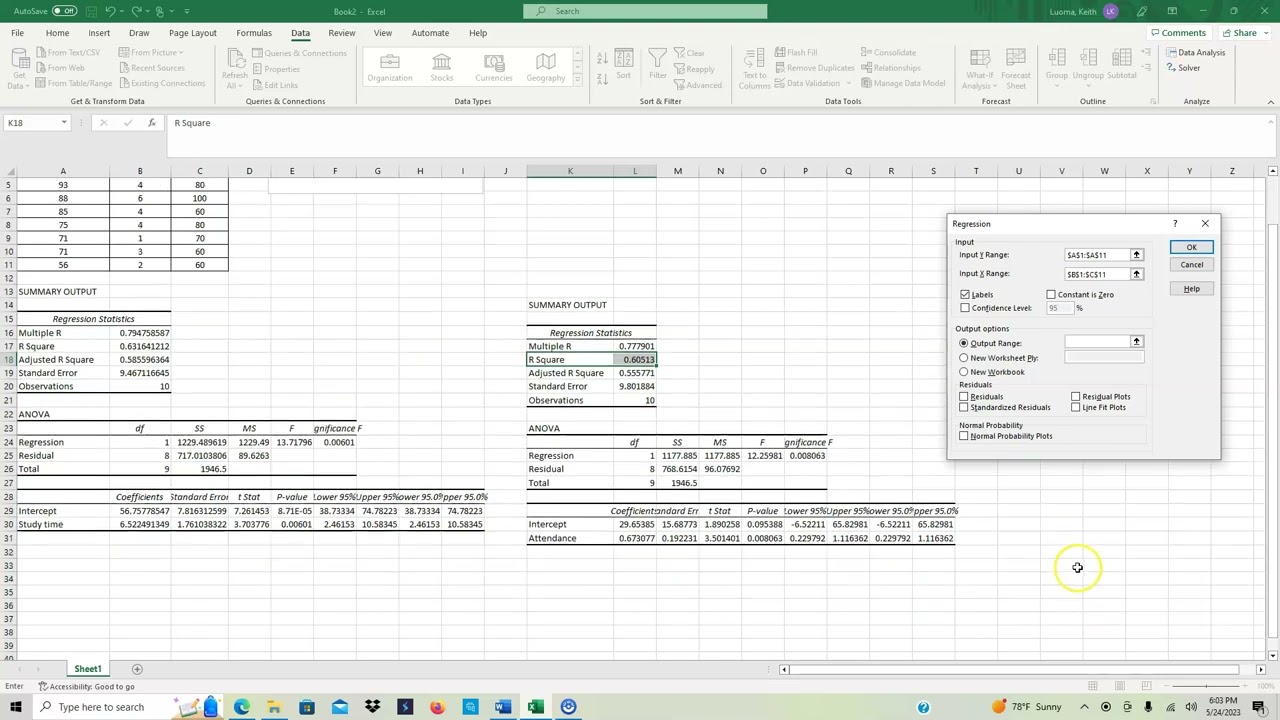
Task: Click the Filter funnel icon
Action: (x=657, y=66)
